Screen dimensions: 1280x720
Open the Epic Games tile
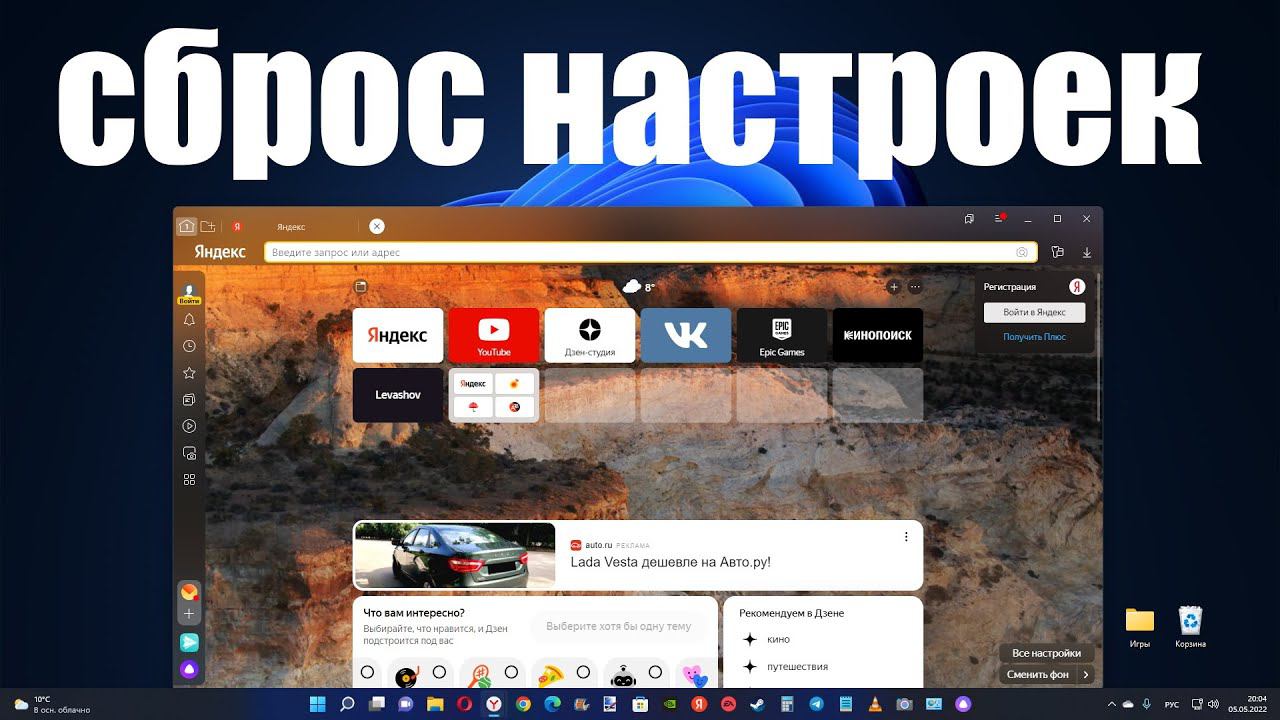point(782,335)
